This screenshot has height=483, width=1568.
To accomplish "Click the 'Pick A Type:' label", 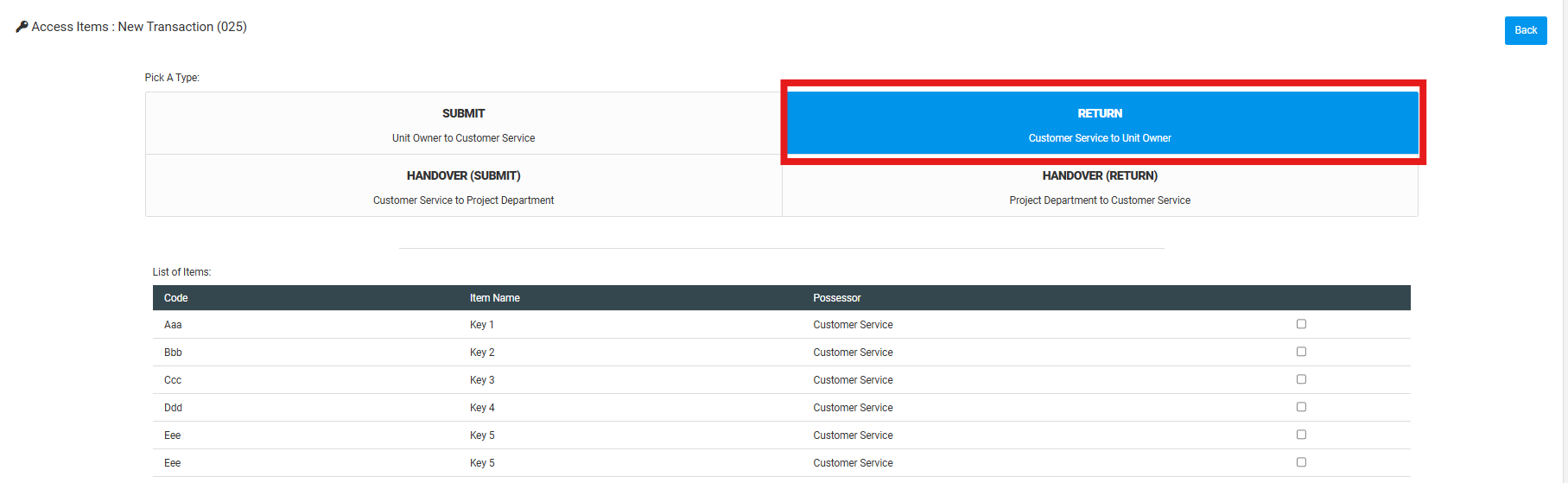I will [x=172, y=78].
